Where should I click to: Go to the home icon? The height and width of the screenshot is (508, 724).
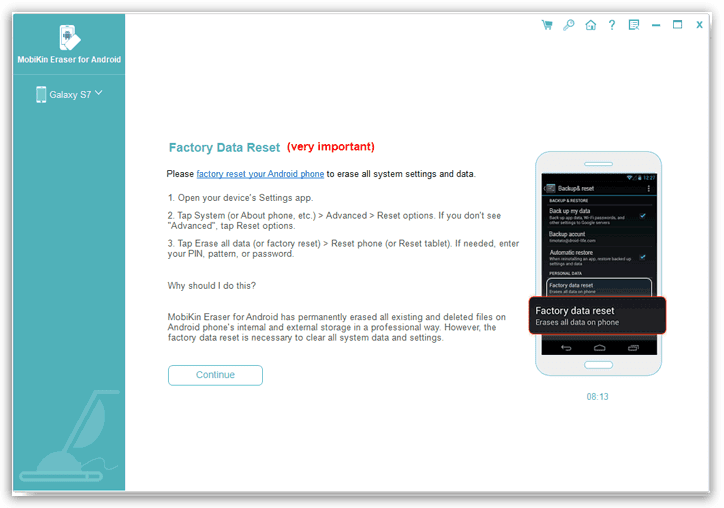591,25
